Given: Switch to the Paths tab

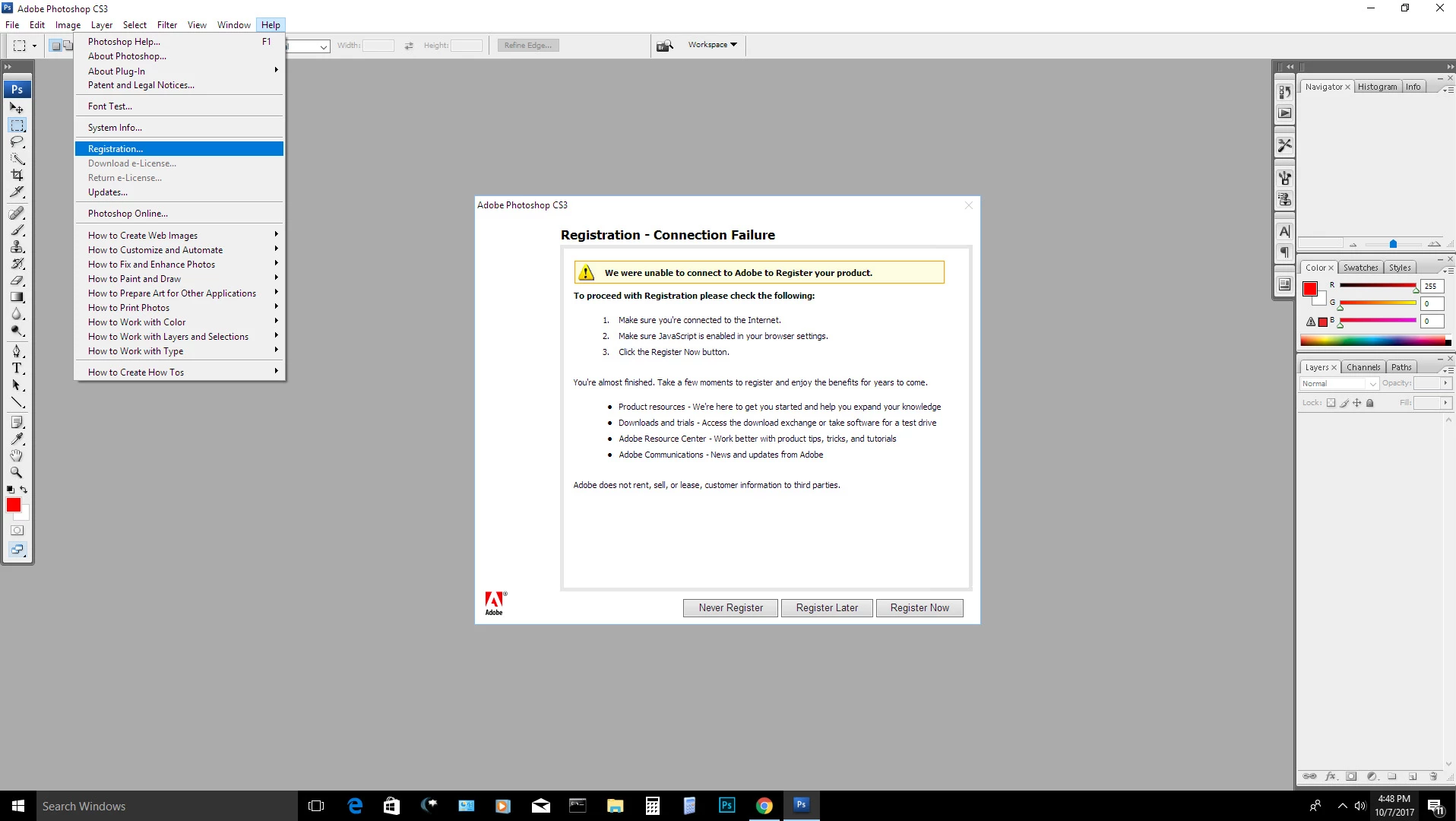Looking at the screenshot, I should click(1401, 367).
